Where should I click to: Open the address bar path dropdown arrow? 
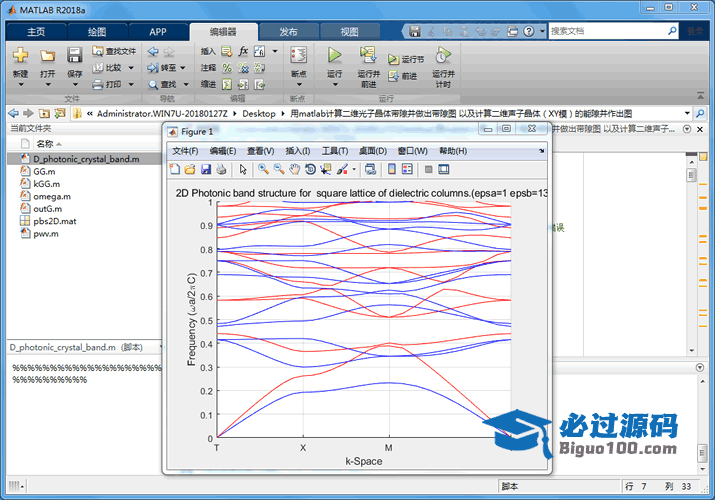[x=687, y=113]
